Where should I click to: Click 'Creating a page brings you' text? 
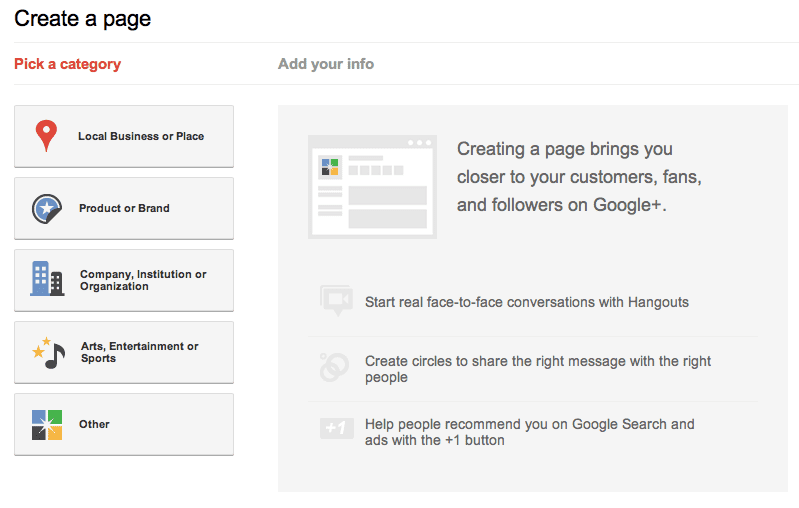[x=565, y=149]
